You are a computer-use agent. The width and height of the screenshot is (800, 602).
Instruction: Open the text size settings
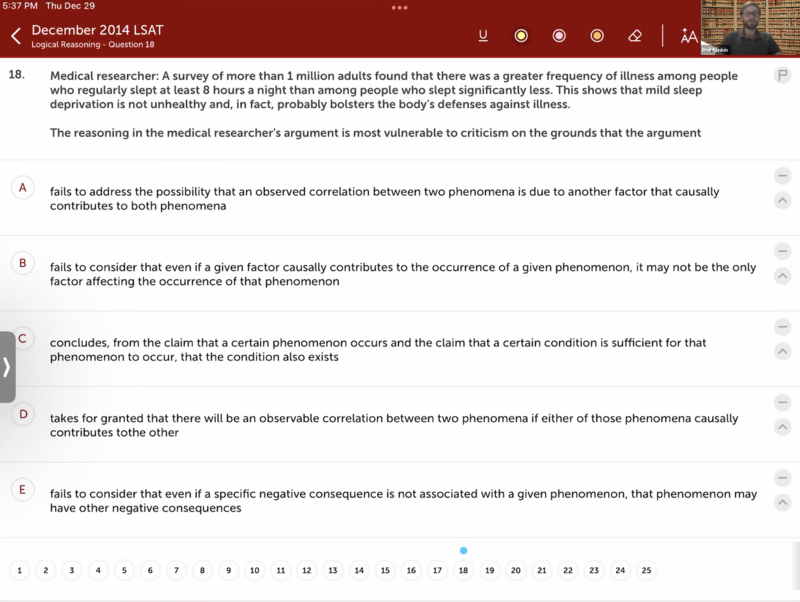(689, 37)
